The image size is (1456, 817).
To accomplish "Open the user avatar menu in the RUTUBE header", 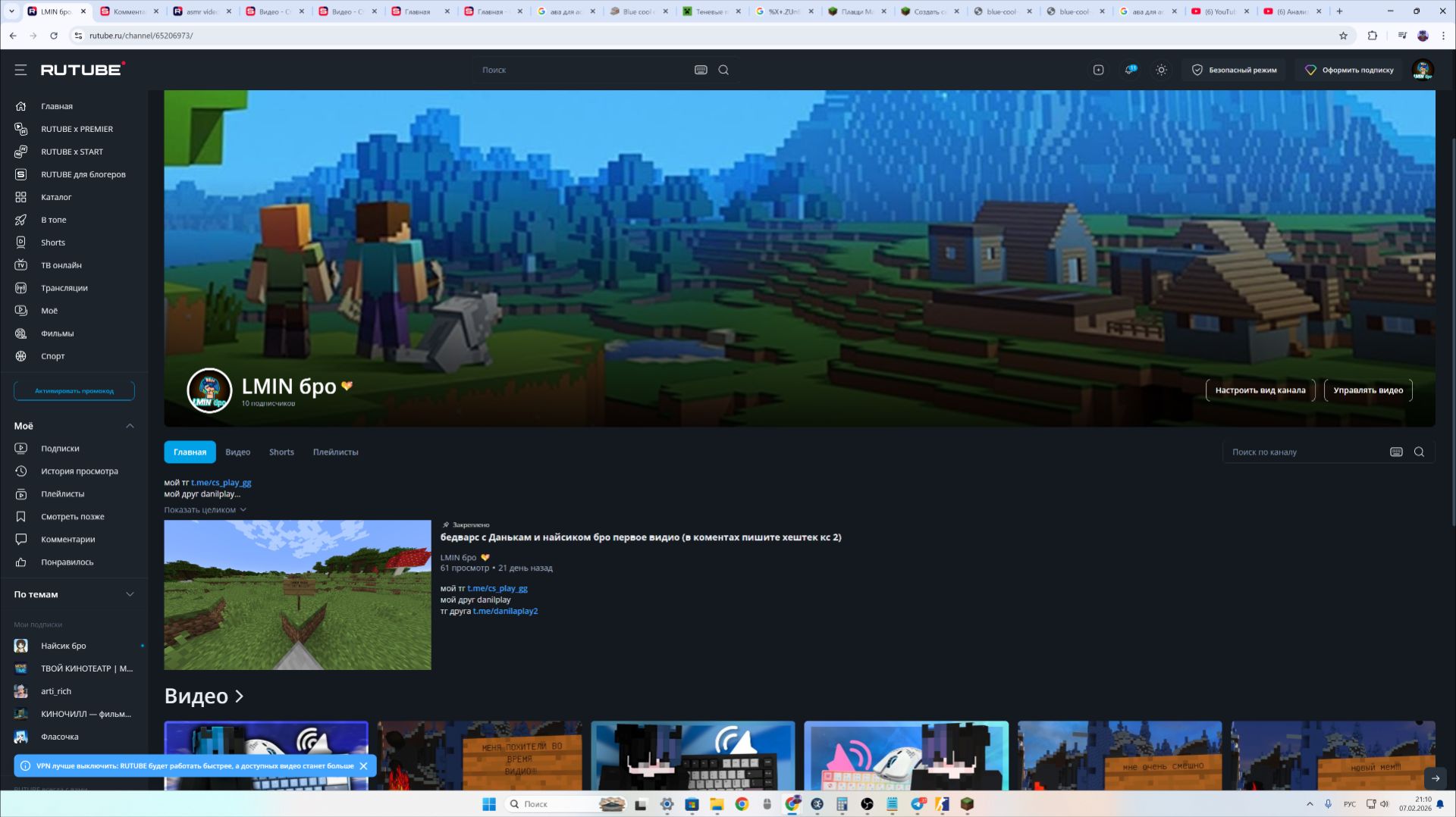I will 1422,70.
